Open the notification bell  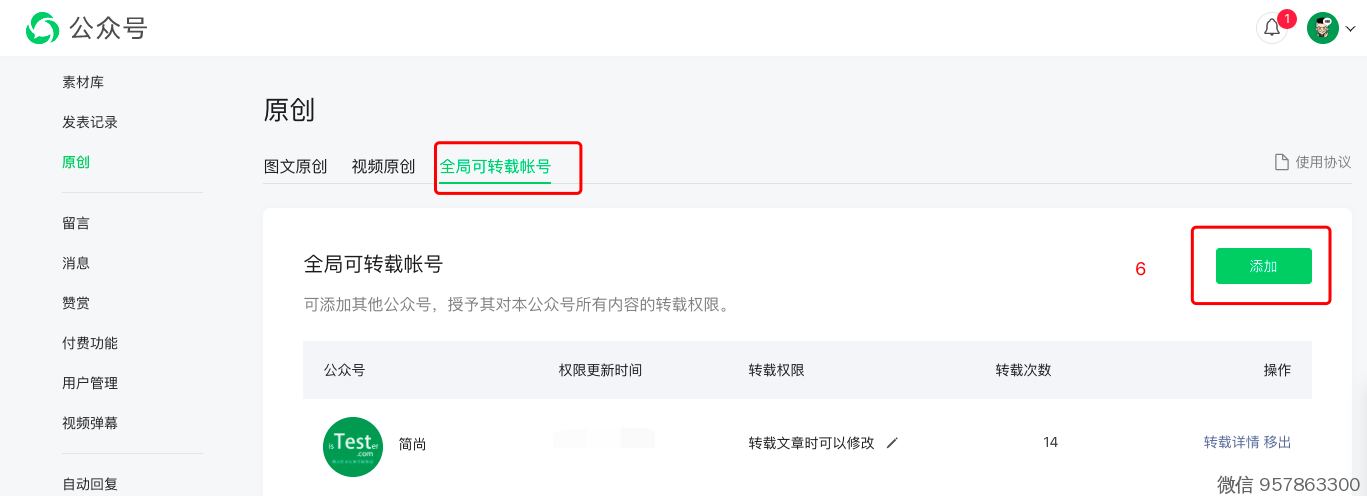tap(1272, 28)
